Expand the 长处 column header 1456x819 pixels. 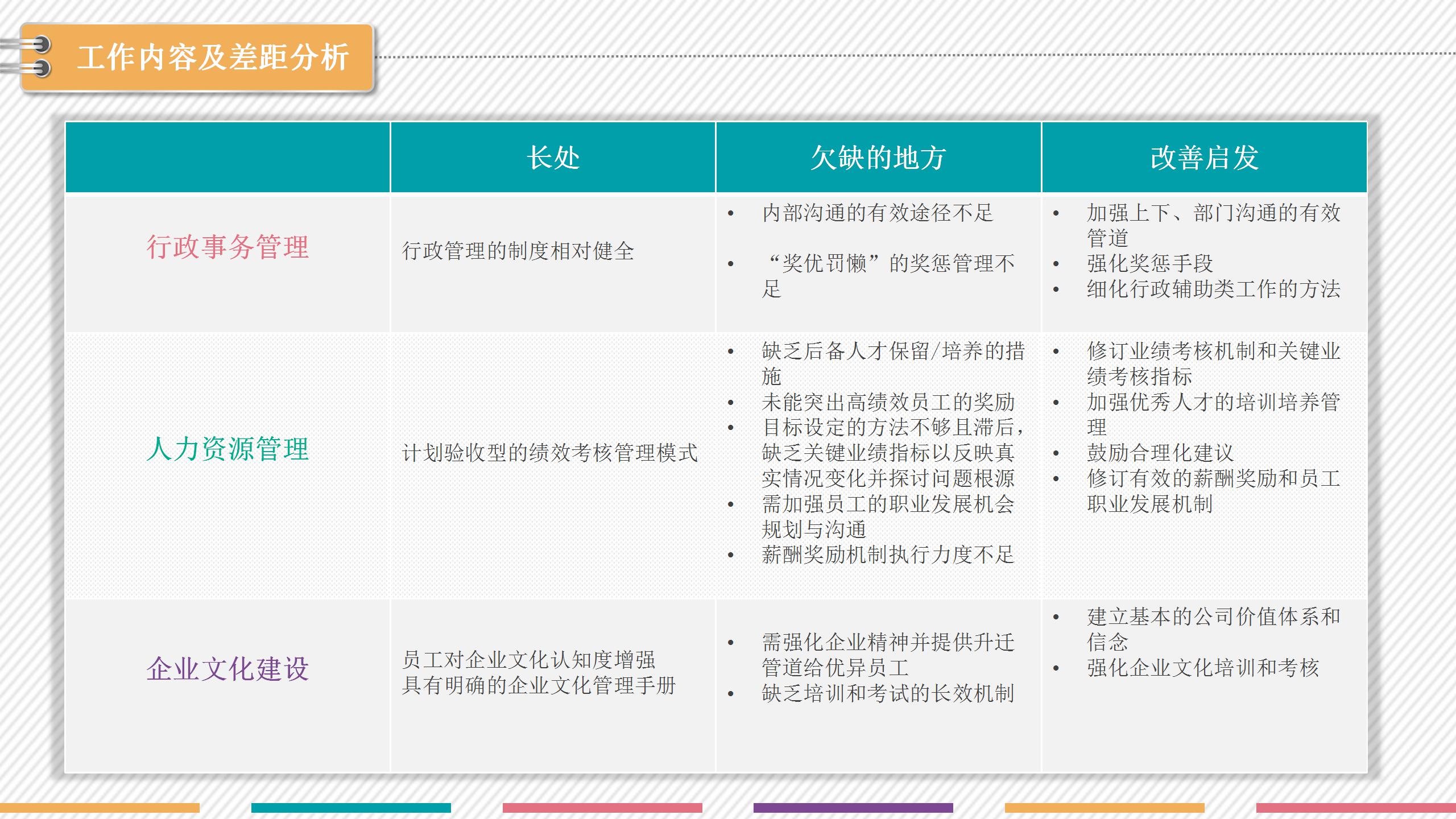(x=552, y=161)
